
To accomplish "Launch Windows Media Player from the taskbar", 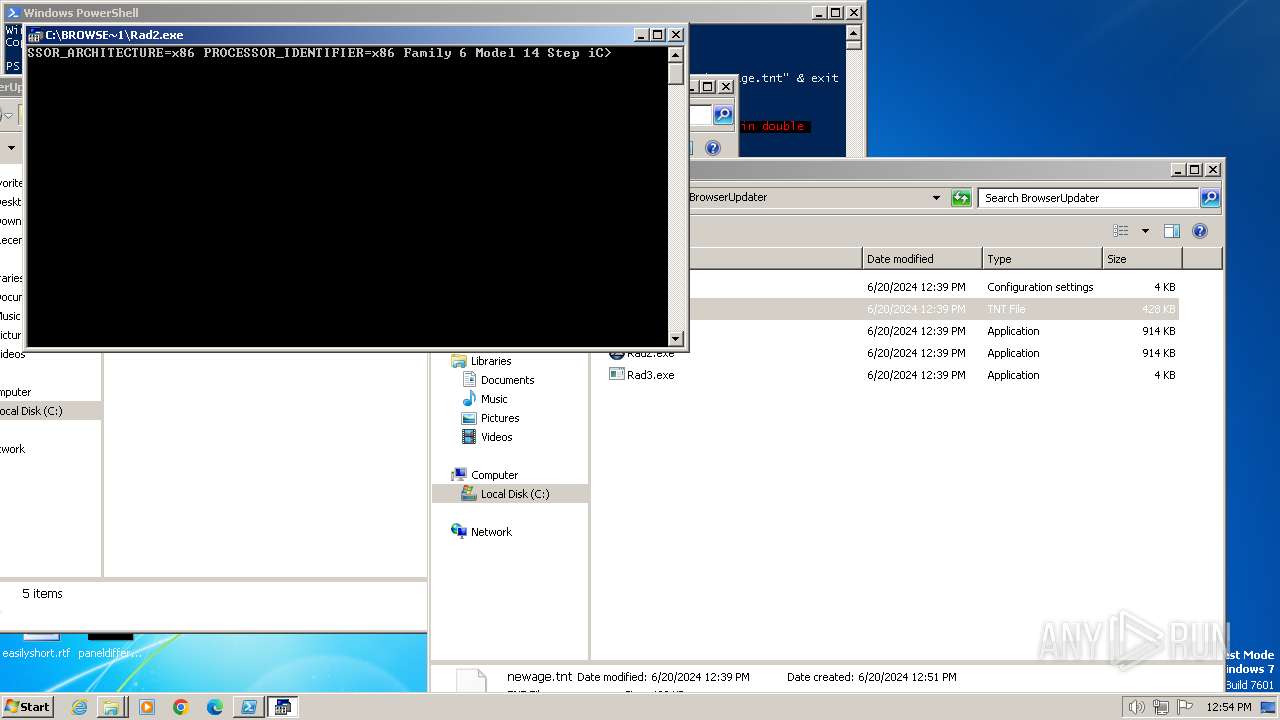I will pyautogui.click(x=147, y=707).
